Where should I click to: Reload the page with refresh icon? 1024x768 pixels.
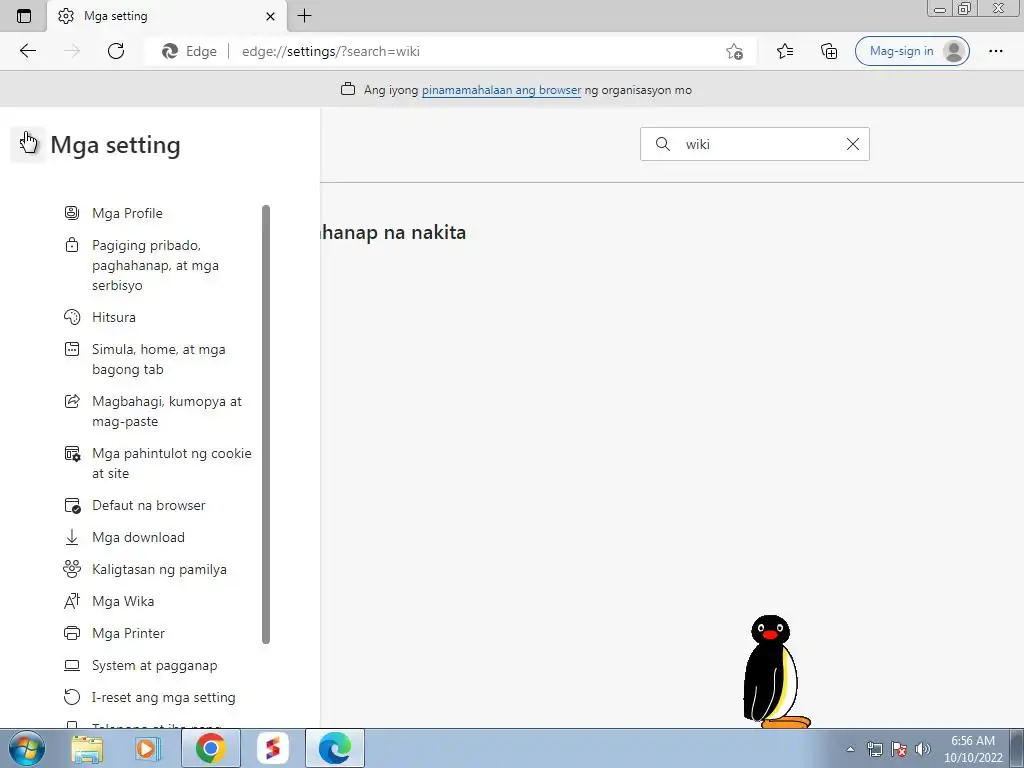116,51
